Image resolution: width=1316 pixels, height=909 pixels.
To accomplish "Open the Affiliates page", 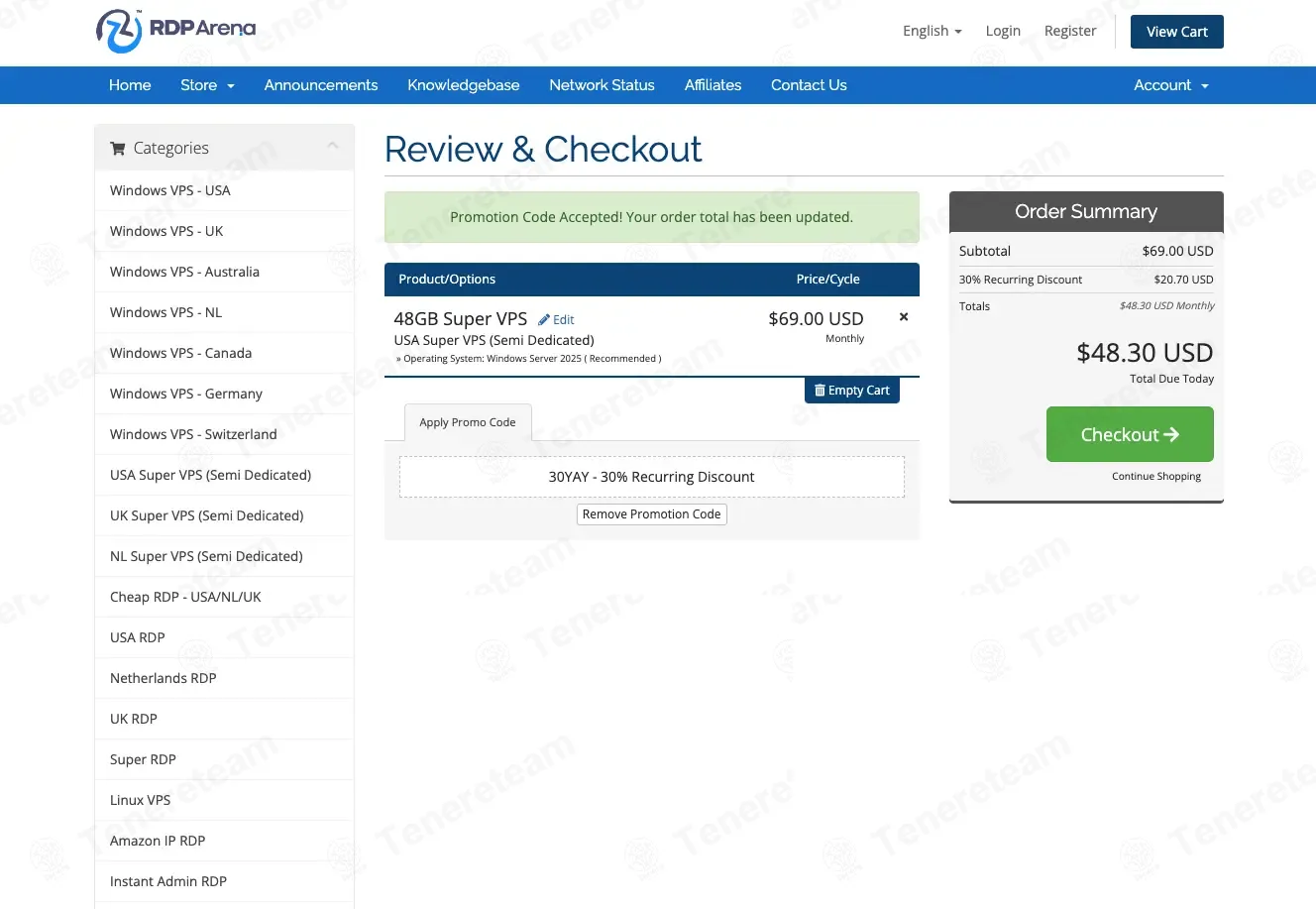I will click(713, 85).
